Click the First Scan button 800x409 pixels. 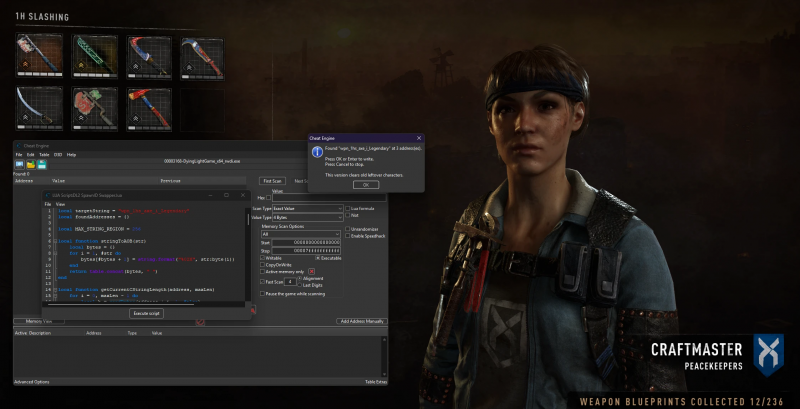click(272, 181)
